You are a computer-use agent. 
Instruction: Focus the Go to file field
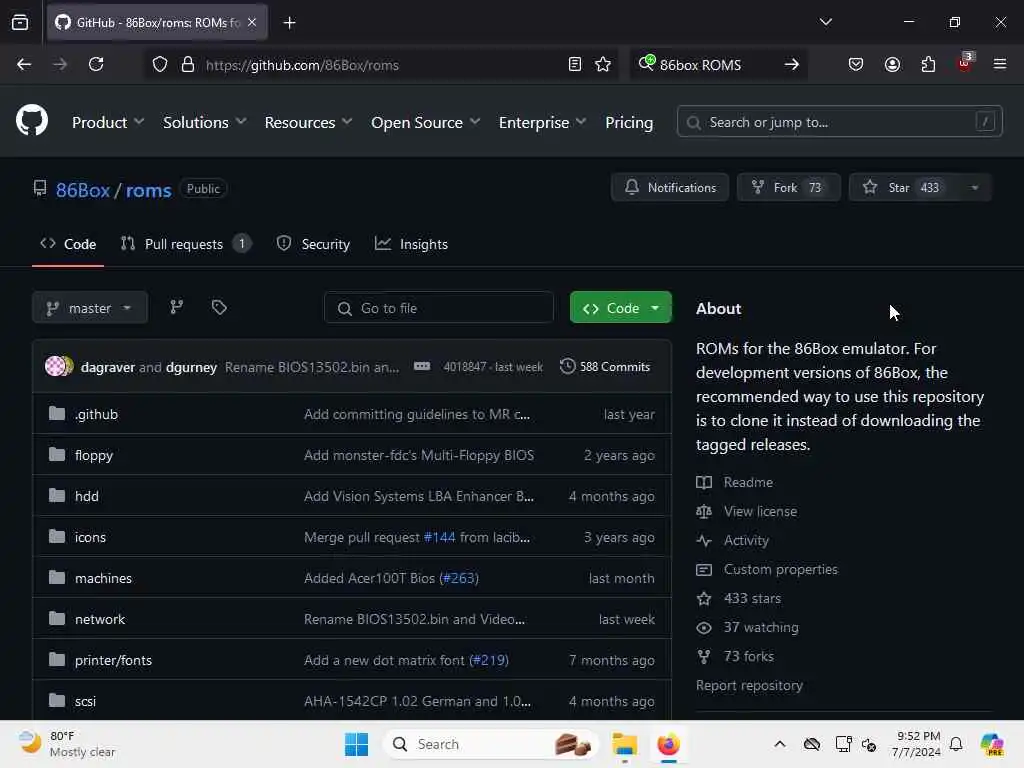point(439,308)
